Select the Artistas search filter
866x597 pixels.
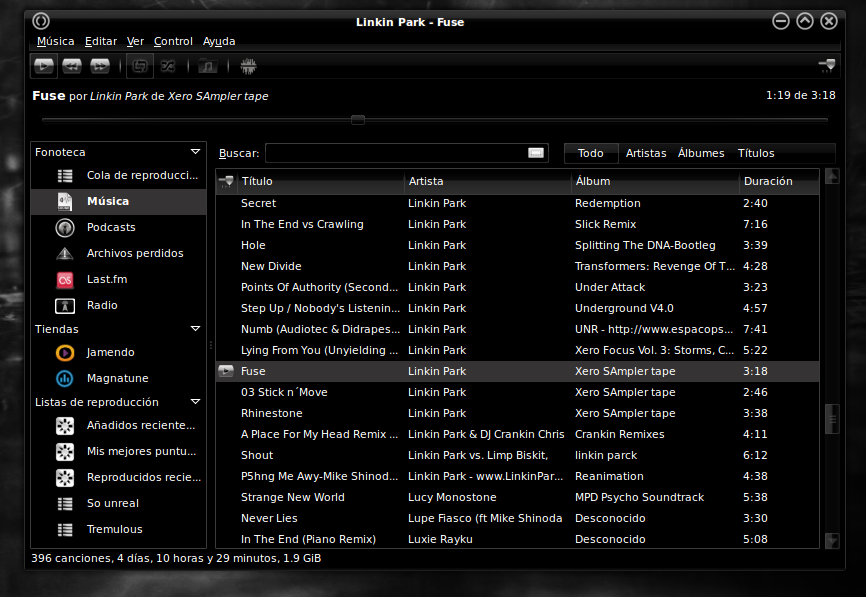(x=646, y=153)
